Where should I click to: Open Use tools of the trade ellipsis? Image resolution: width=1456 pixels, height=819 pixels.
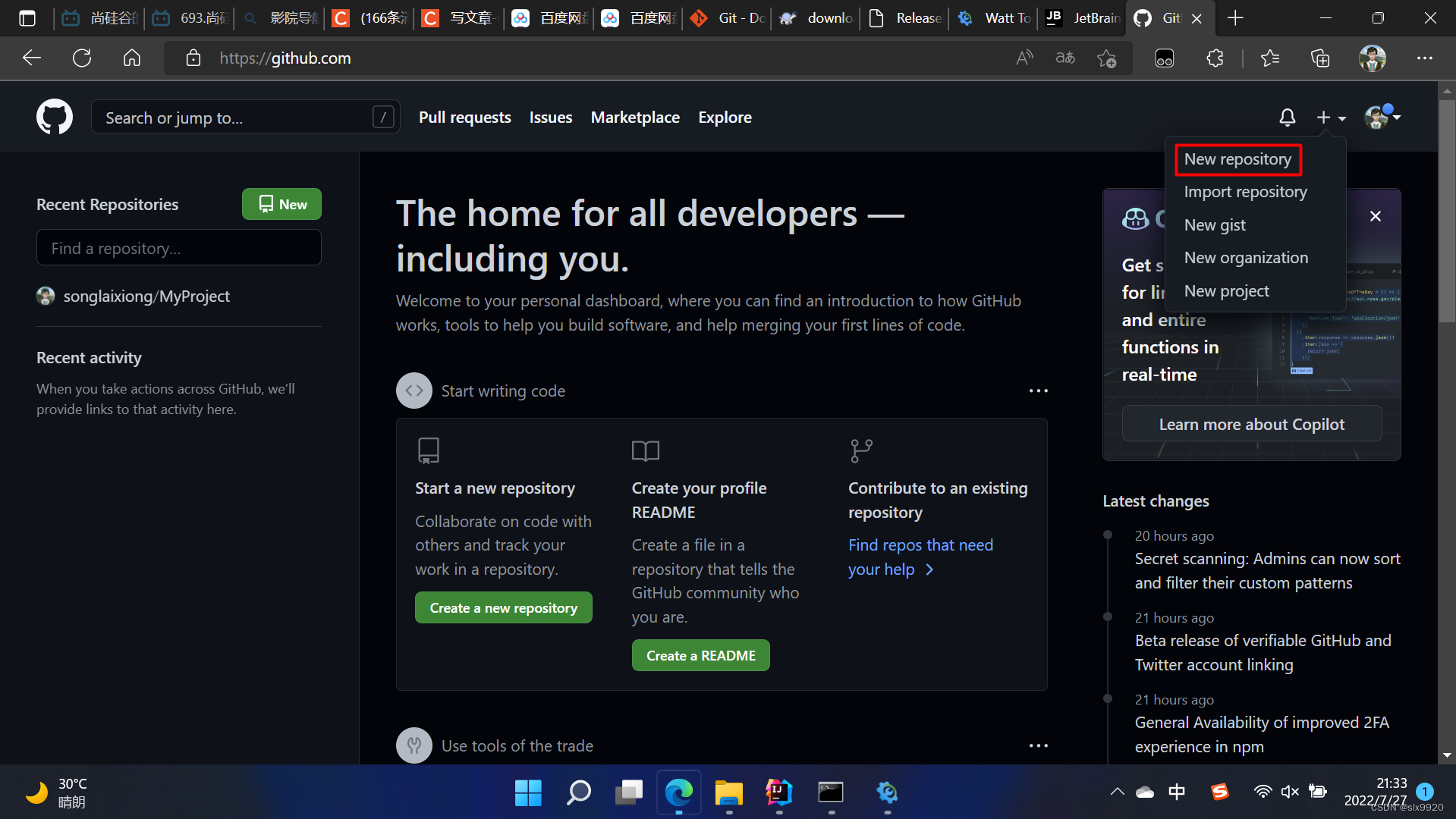pos(1038,746)
